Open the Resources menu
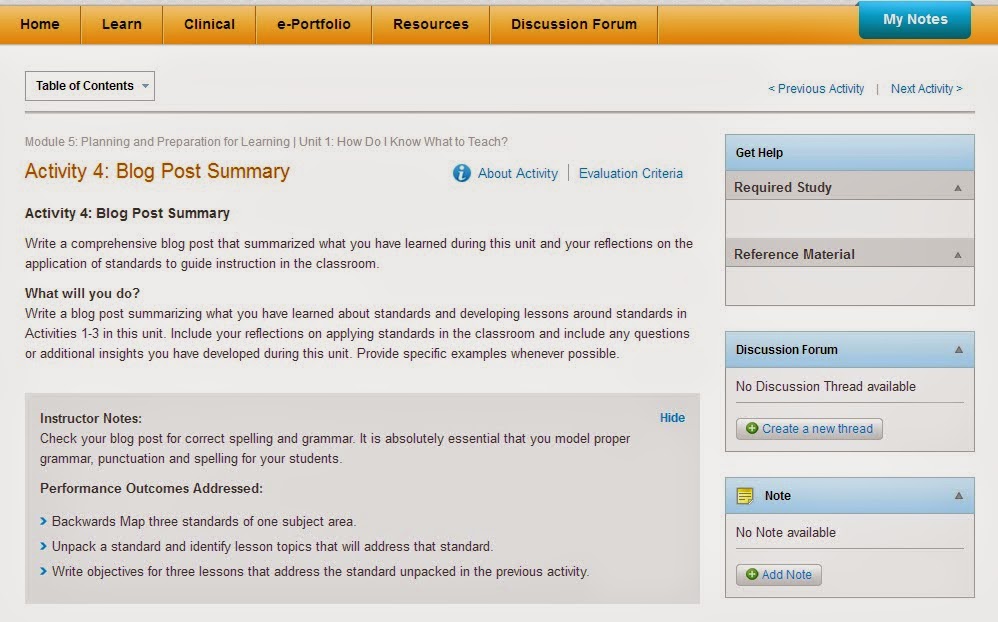The image size is (998, 622). pyautogui.click(x=431, y=24)
